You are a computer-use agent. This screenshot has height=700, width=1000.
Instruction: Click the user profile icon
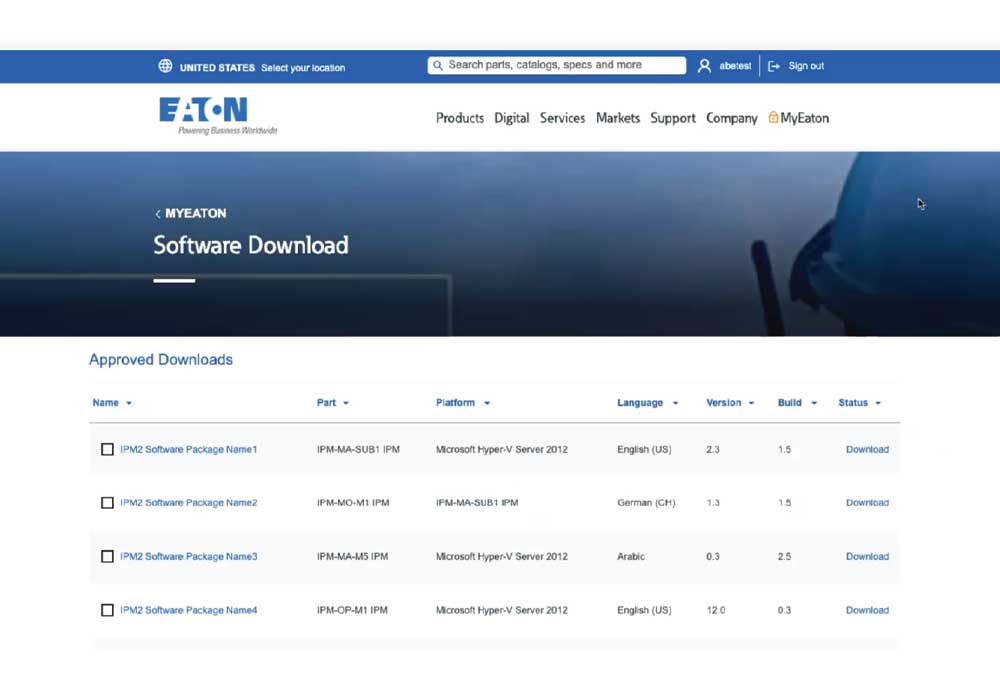[704, 66]
